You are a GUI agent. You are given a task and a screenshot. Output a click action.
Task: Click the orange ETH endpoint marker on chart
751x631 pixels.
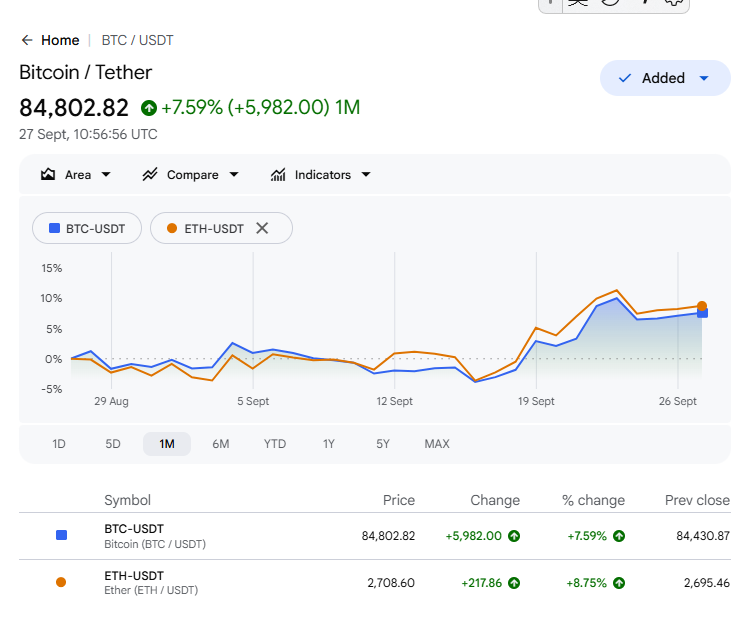[x=702, y=306]
